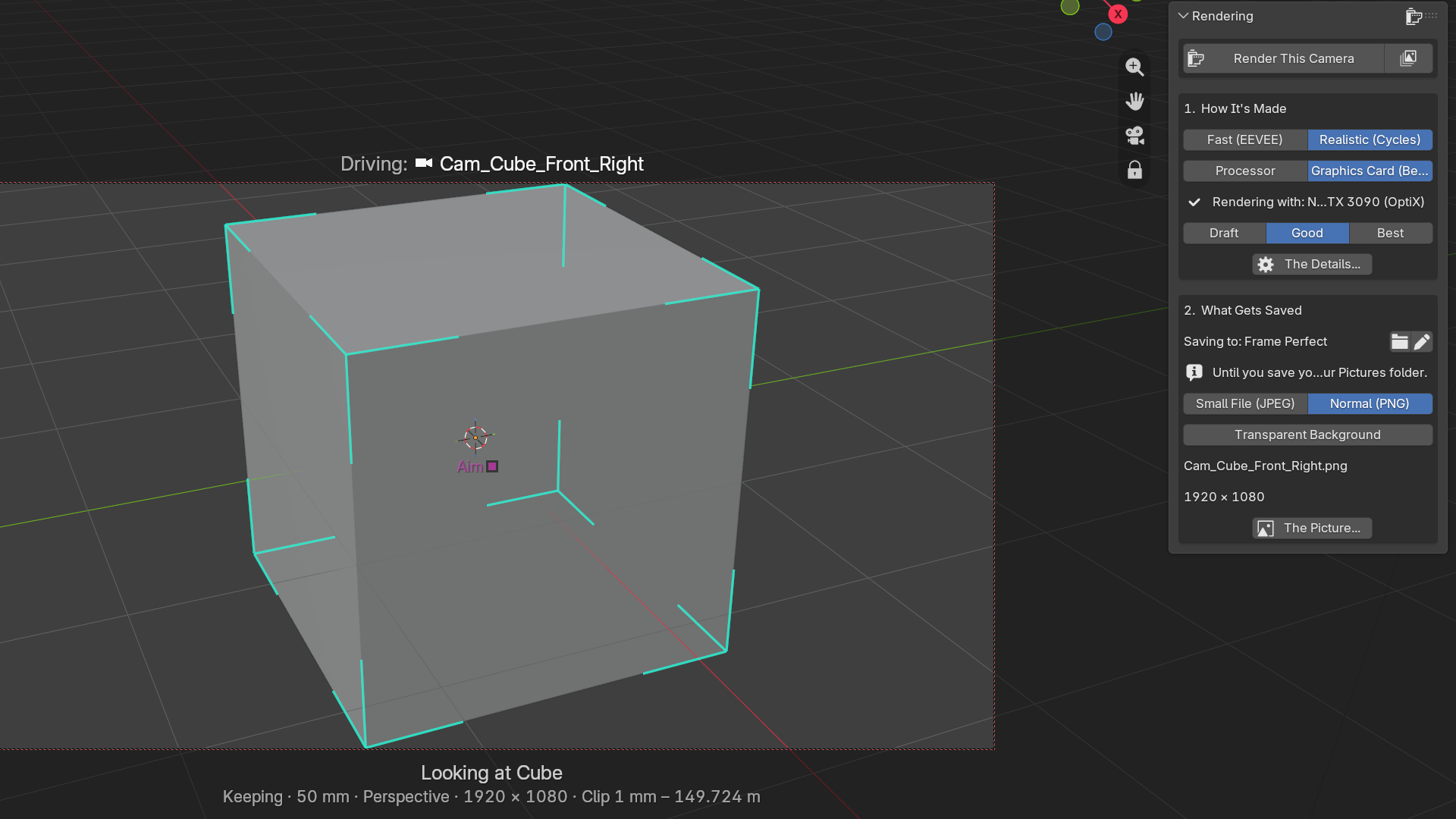Click the Keeping · 50 mm · Perspective status line

pos(491,797)
